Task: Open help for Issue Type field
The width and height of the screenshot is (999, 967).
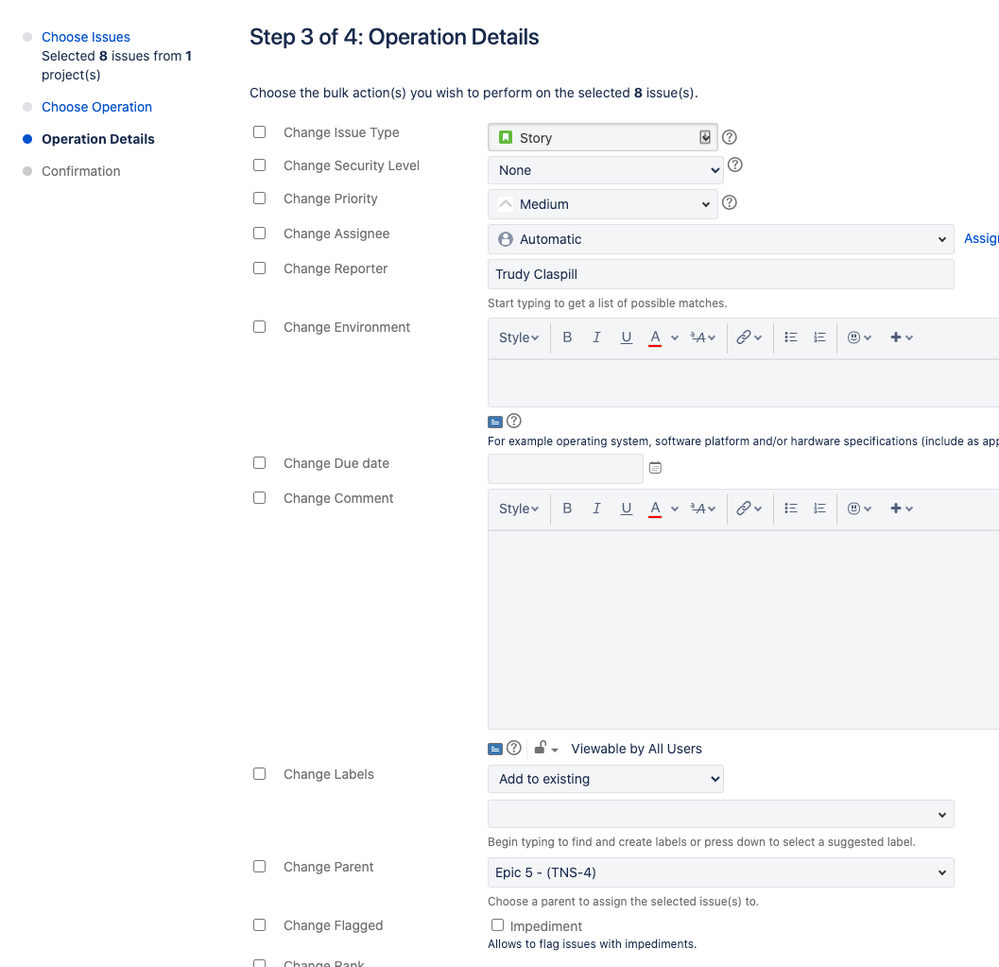Action: [x=729, y=137]
